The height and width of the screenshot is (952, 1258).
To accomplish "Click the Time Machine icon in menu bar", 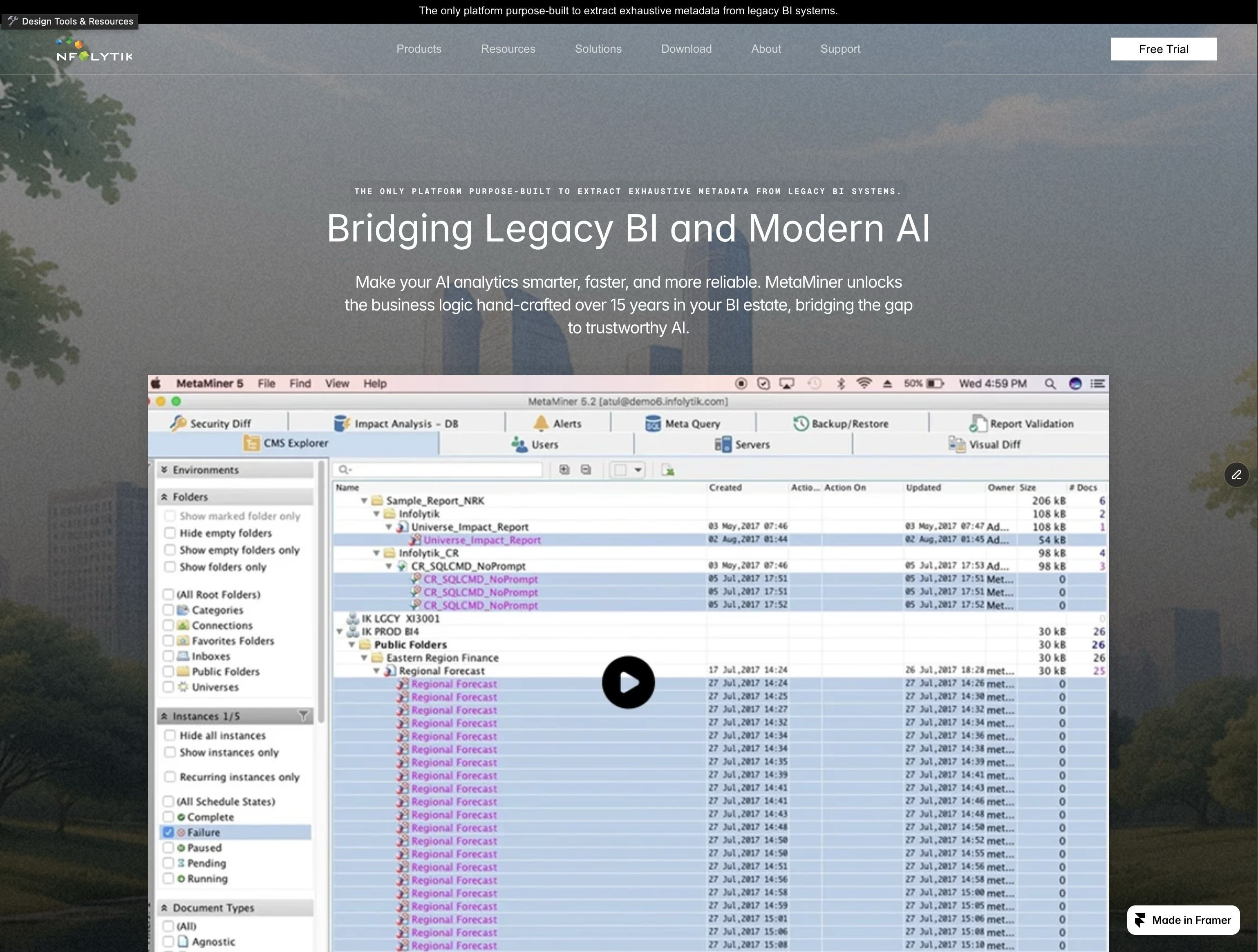I will (815, 384).
